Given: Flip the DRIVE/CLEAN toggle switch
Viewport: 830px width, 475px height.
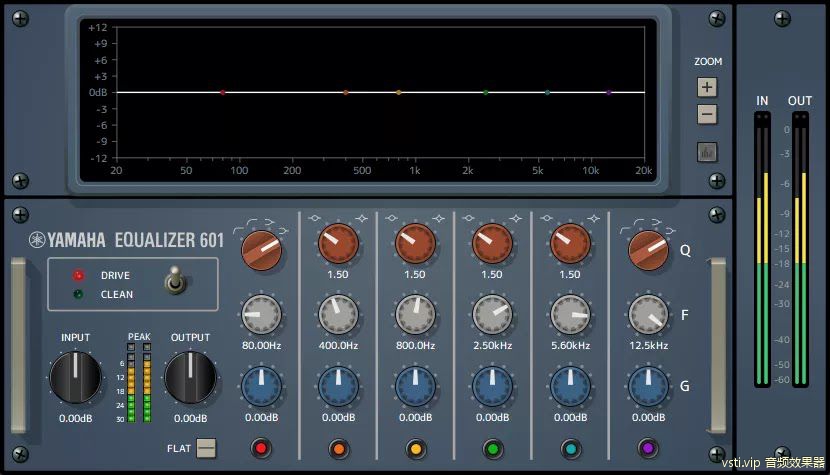Looking at the screenshot, I should [x=175, y=280].
